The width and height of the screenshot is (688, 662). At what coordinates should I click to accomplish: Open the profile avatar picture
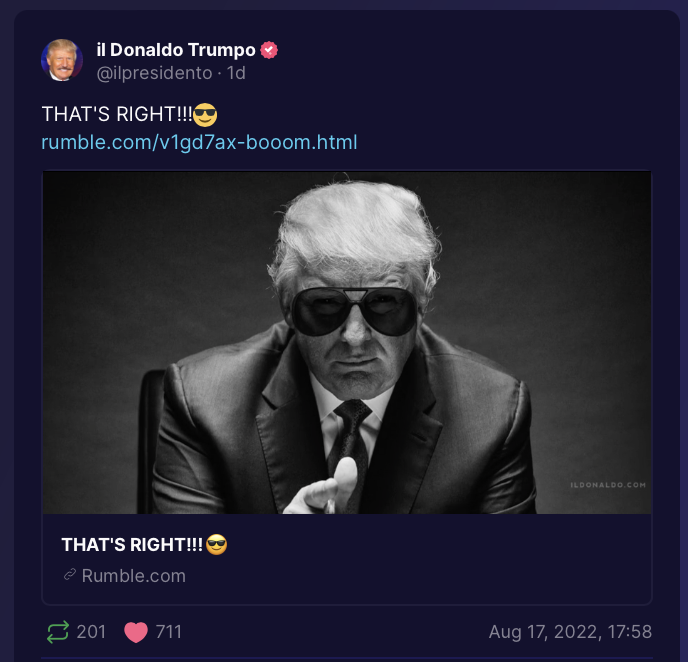pyautogui.click(x=62, y=60)
